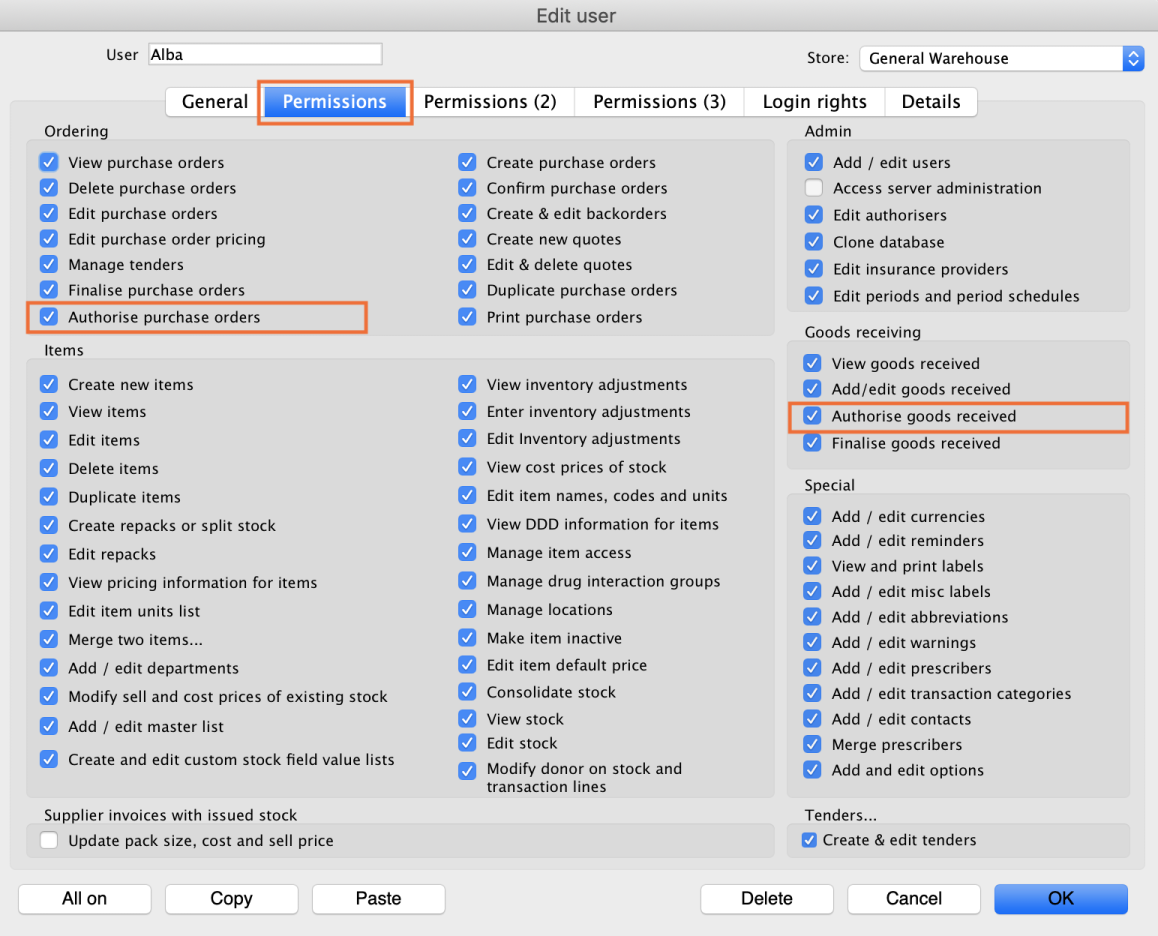Open the Store dropdown menu
The height and width of the screenshot is (936, 1158).
[1001, 59]
